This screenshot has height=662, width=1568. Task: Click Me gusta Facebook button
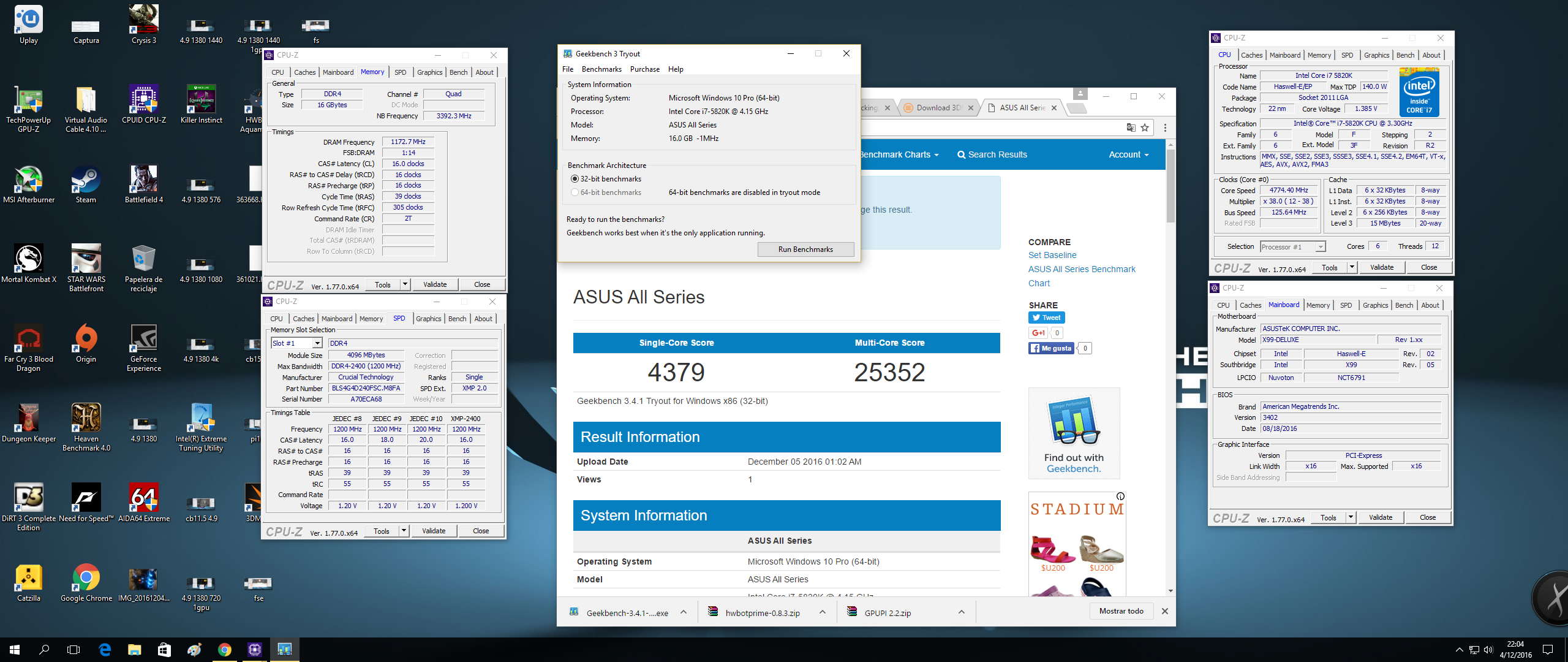1051,348
